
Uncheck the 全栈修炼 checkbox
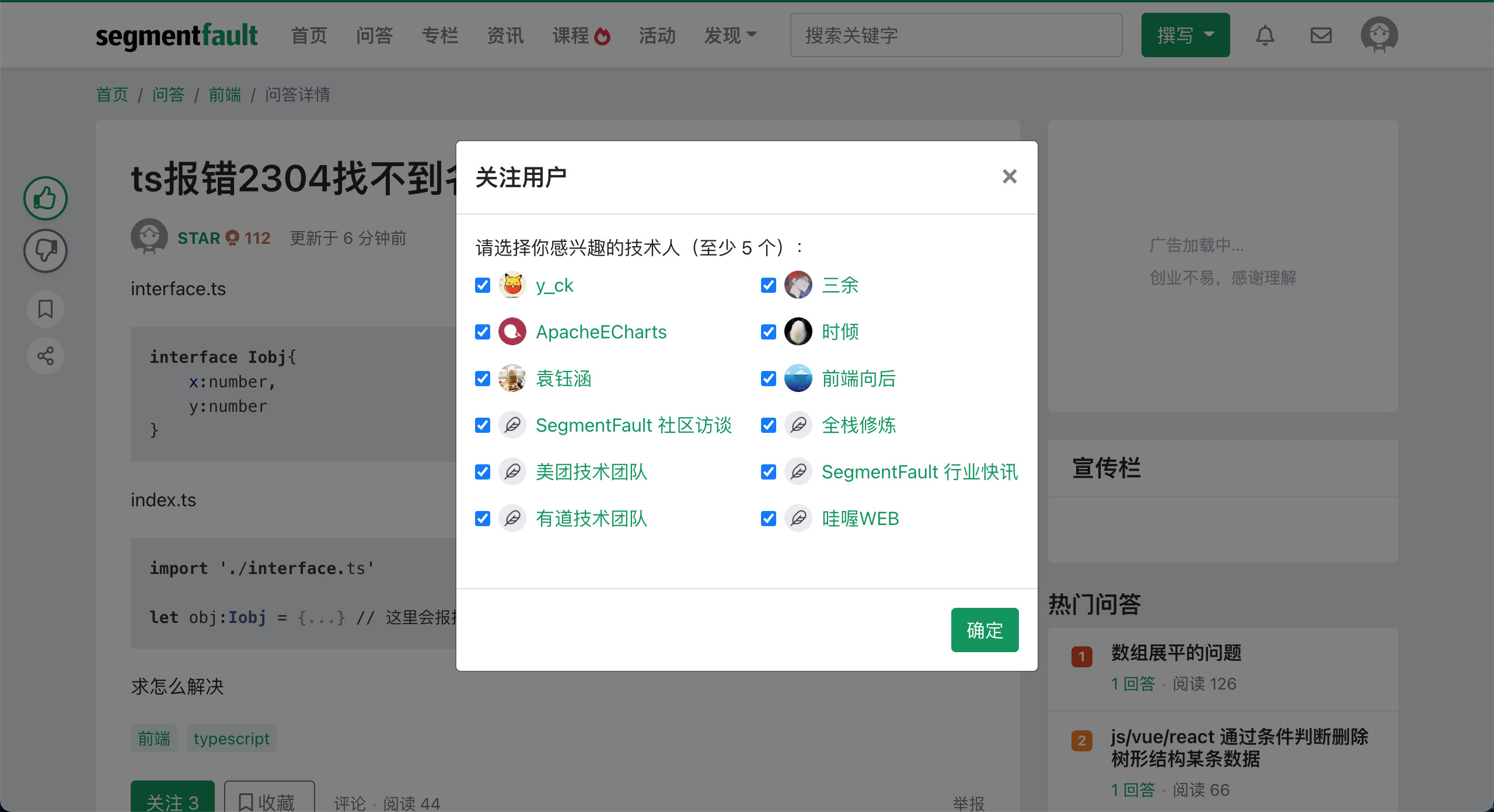coord(769,425)
